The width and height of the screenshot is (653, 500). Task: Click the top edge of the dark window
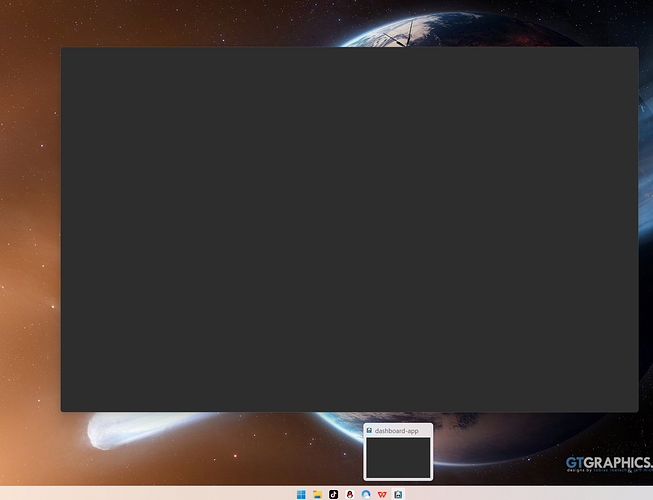[x=349, y=47]
